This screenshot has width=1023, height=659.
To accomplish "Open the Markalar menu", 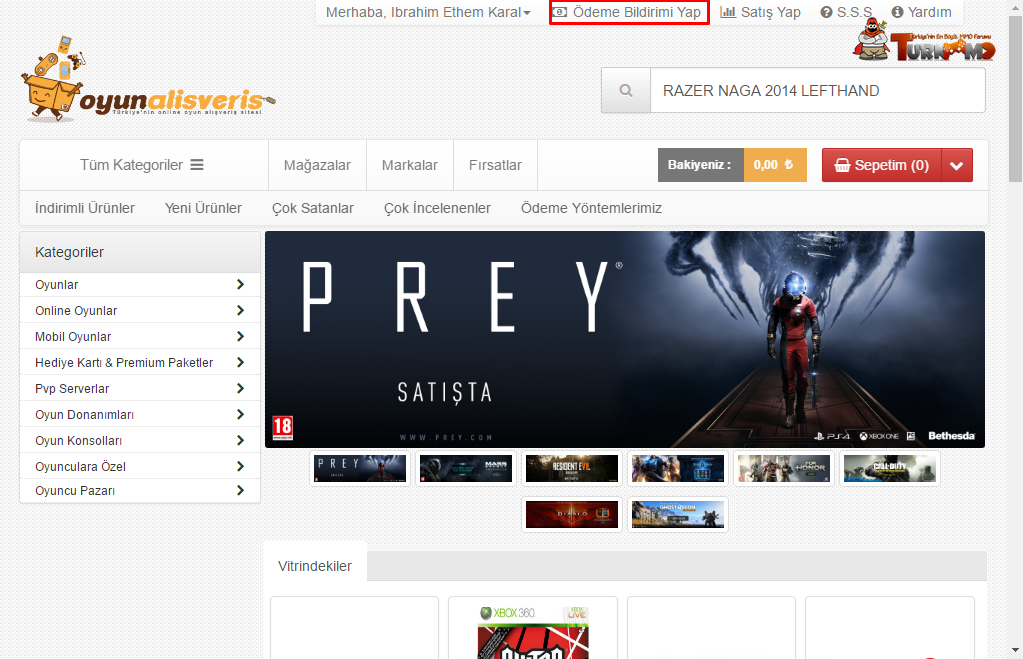I will pos(410,165).
